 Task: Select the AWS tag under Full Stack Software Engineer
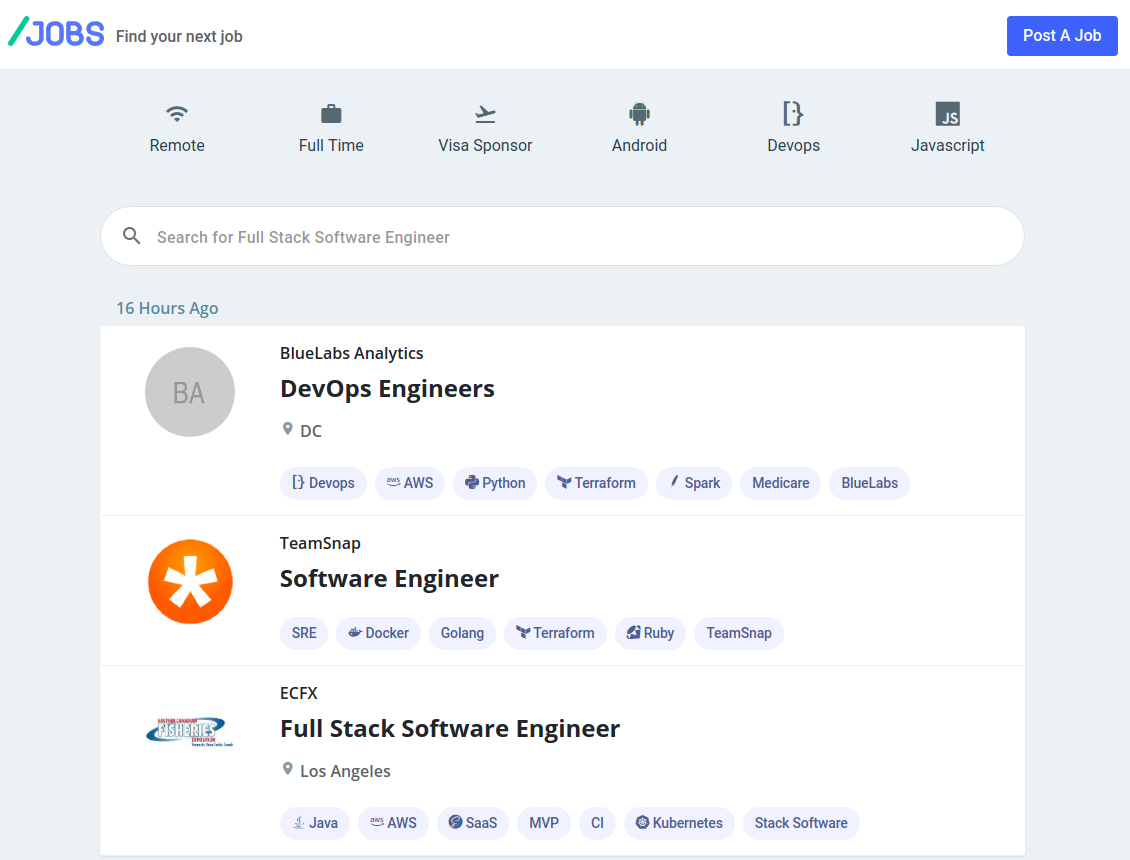click(393, 822)
